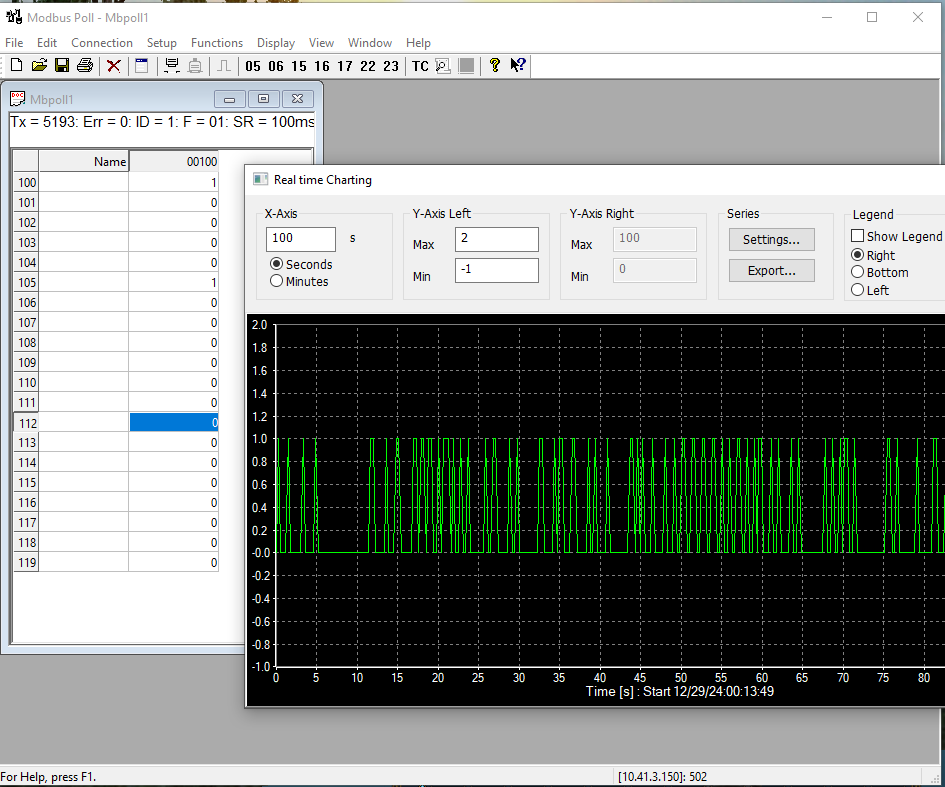Image resolution: width=945 pixels, height=787 pixels.
Task: Click the Export... button
Action: coord(771,271)
